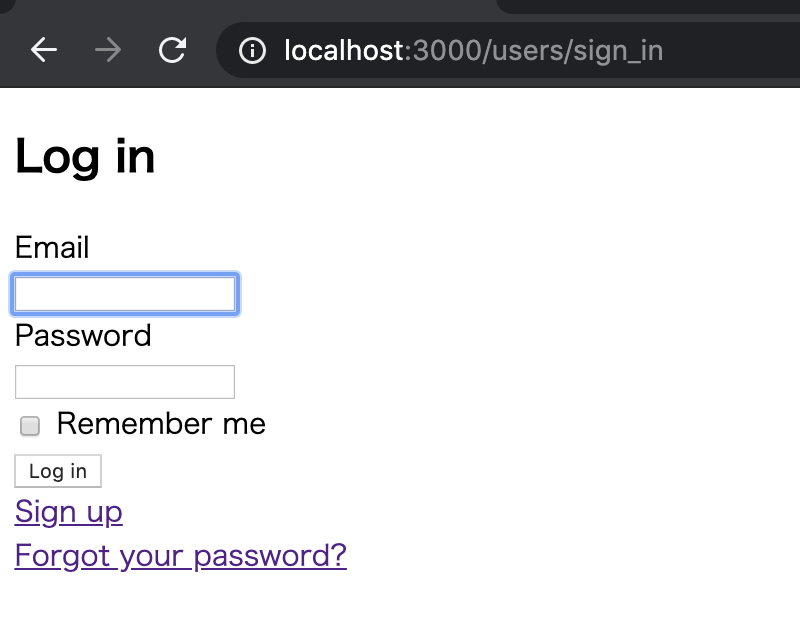Viewport: 800px width, 642px height.
Task: Click the Password field label
Action: pos(83,335)
